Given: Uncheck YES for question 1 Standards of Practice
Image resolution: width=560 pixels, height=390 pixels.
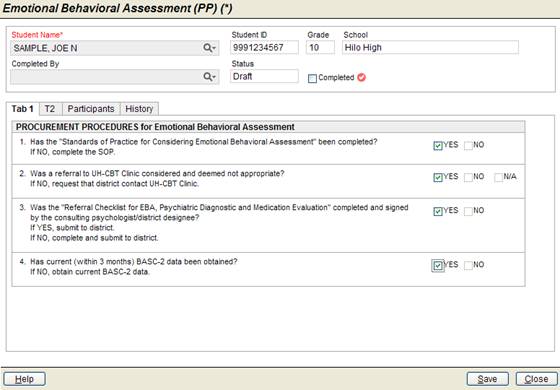Looking at the screenshot, I should pos(438,145).
